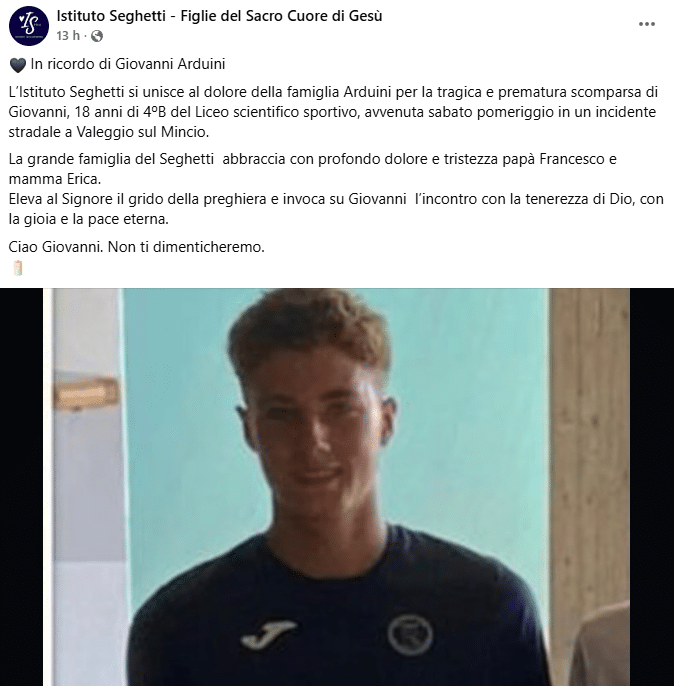
Task: Click the left black bar beside the photo
Action: point(21,487)
